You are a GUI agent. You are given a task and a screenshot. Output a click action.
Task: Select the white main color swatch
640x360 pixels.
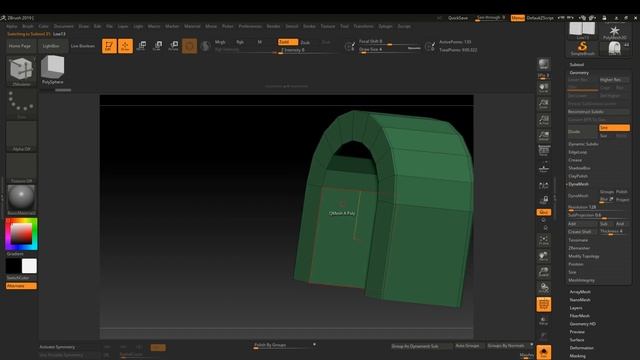pos(29,266)
